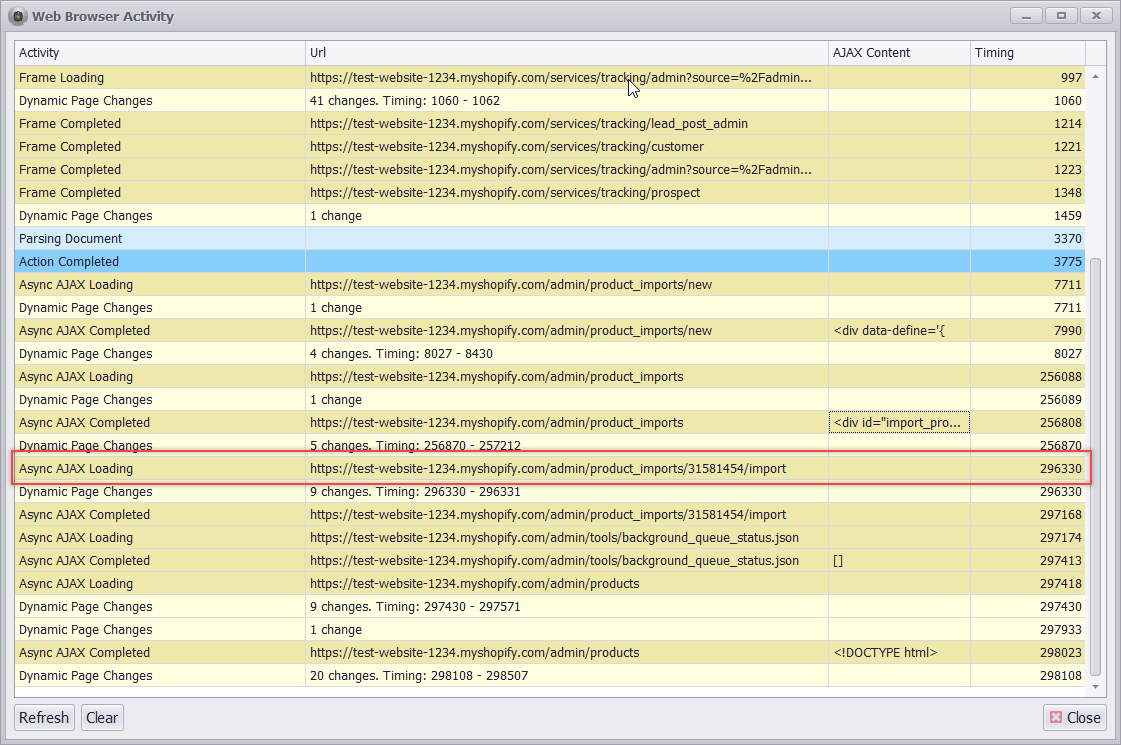The height and width of the screenshot is (745, 1121).
Task: Clear the activity log list
Action: coord(101,717)
